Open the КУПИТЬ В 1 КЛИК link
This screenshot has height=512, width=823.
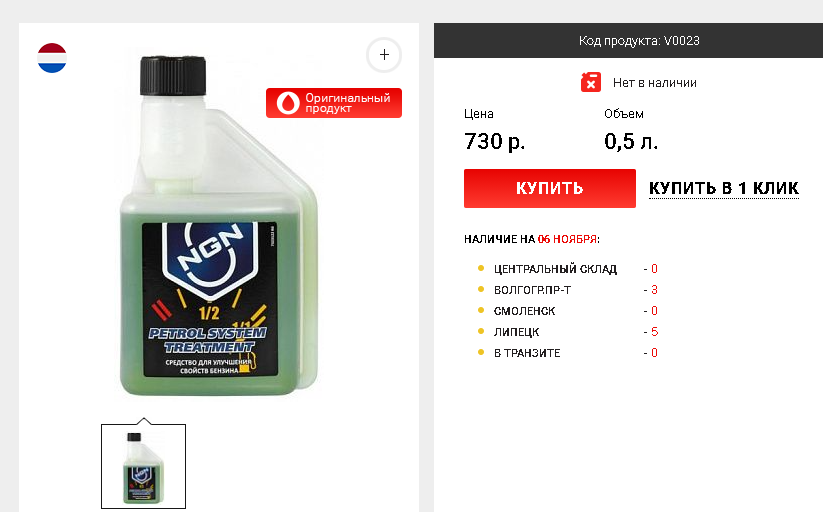coord(724,188)
